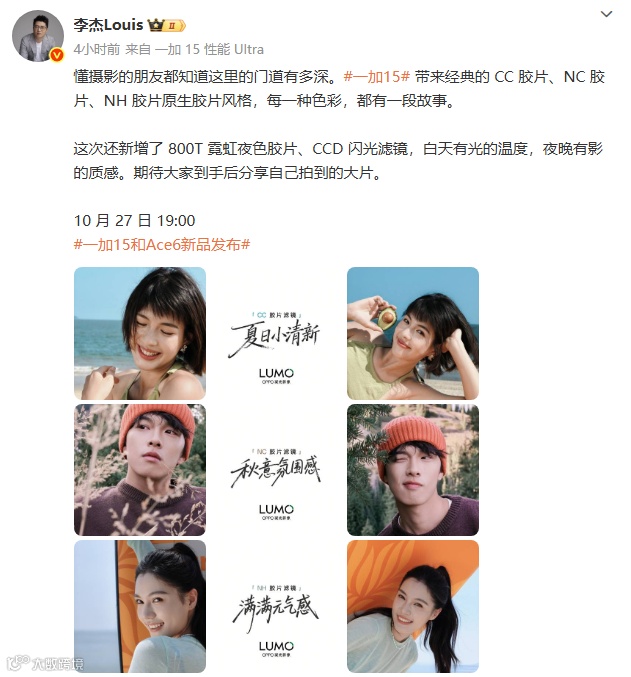631x677 pixels.
Task: Open the 李杰Louis username link
Action: pyautogui.click(x=108, y=25)
